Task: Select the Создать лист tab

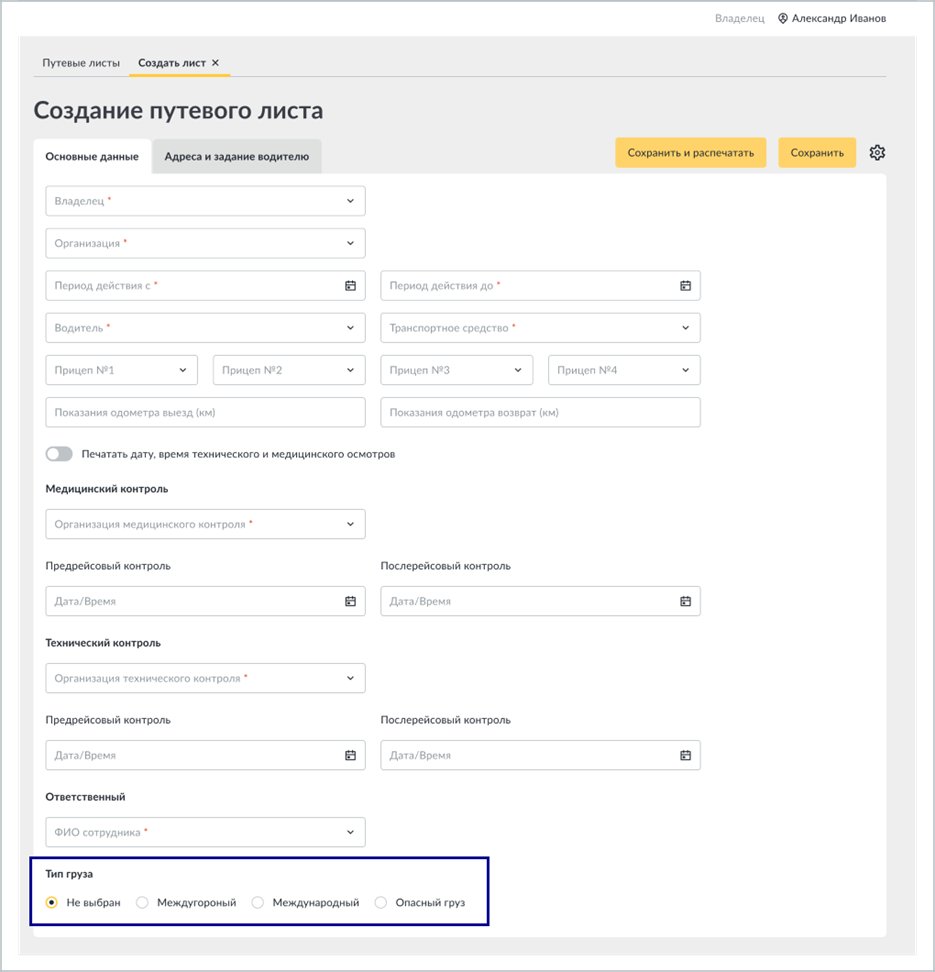Action: (x=172, y=63)
